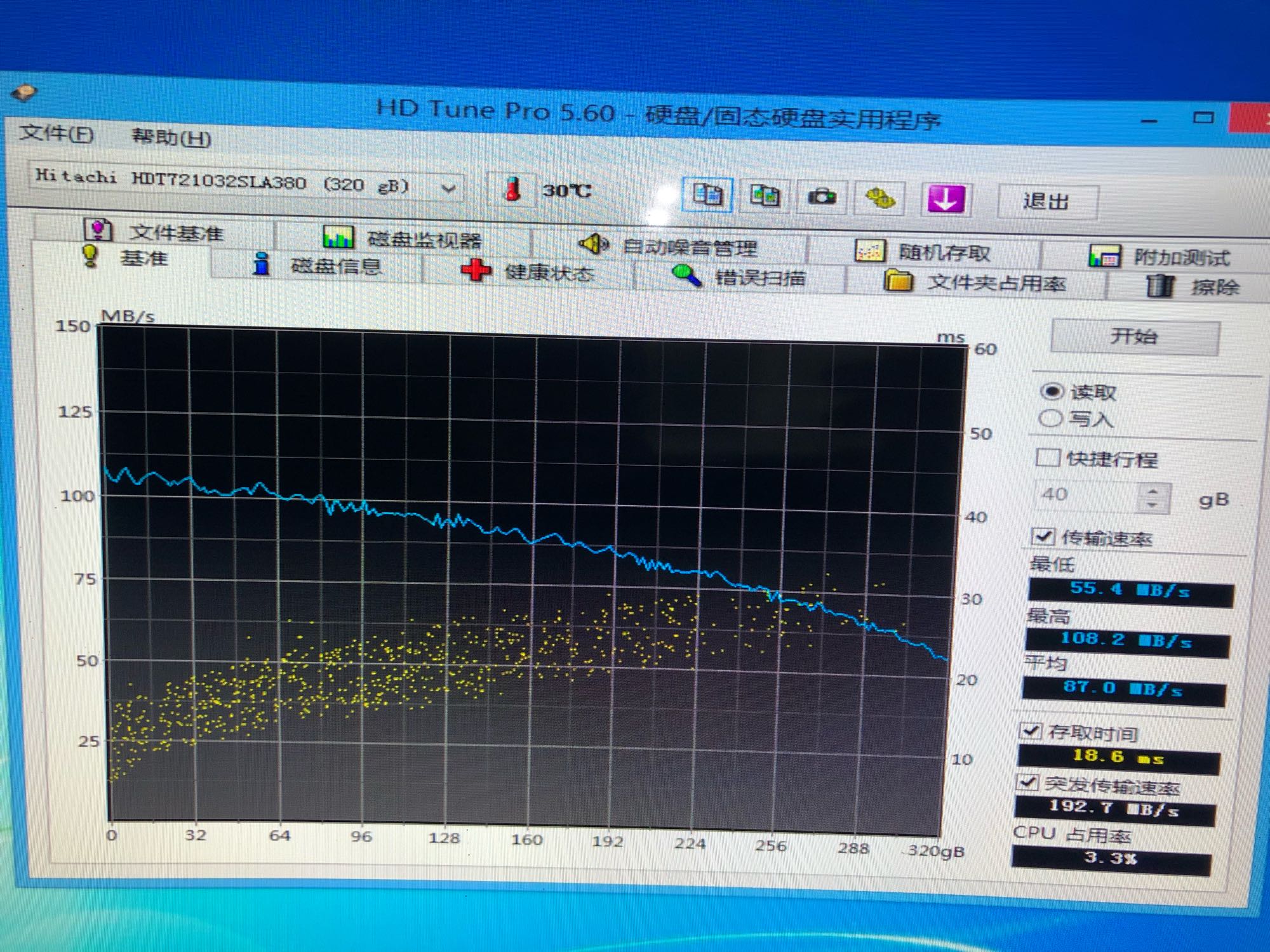Decrease short stroke gB value spinner down

(1153, 505)
